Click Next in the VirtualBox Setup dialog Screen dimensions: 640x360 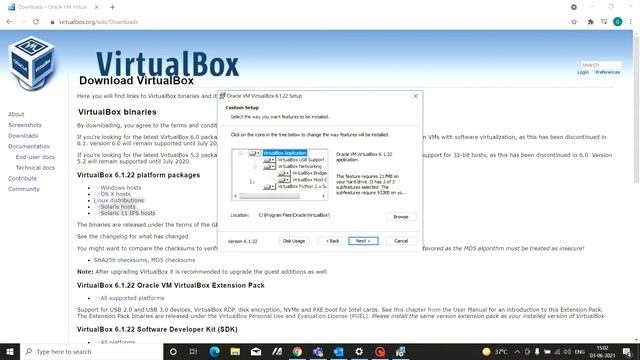tap(363, 241)
